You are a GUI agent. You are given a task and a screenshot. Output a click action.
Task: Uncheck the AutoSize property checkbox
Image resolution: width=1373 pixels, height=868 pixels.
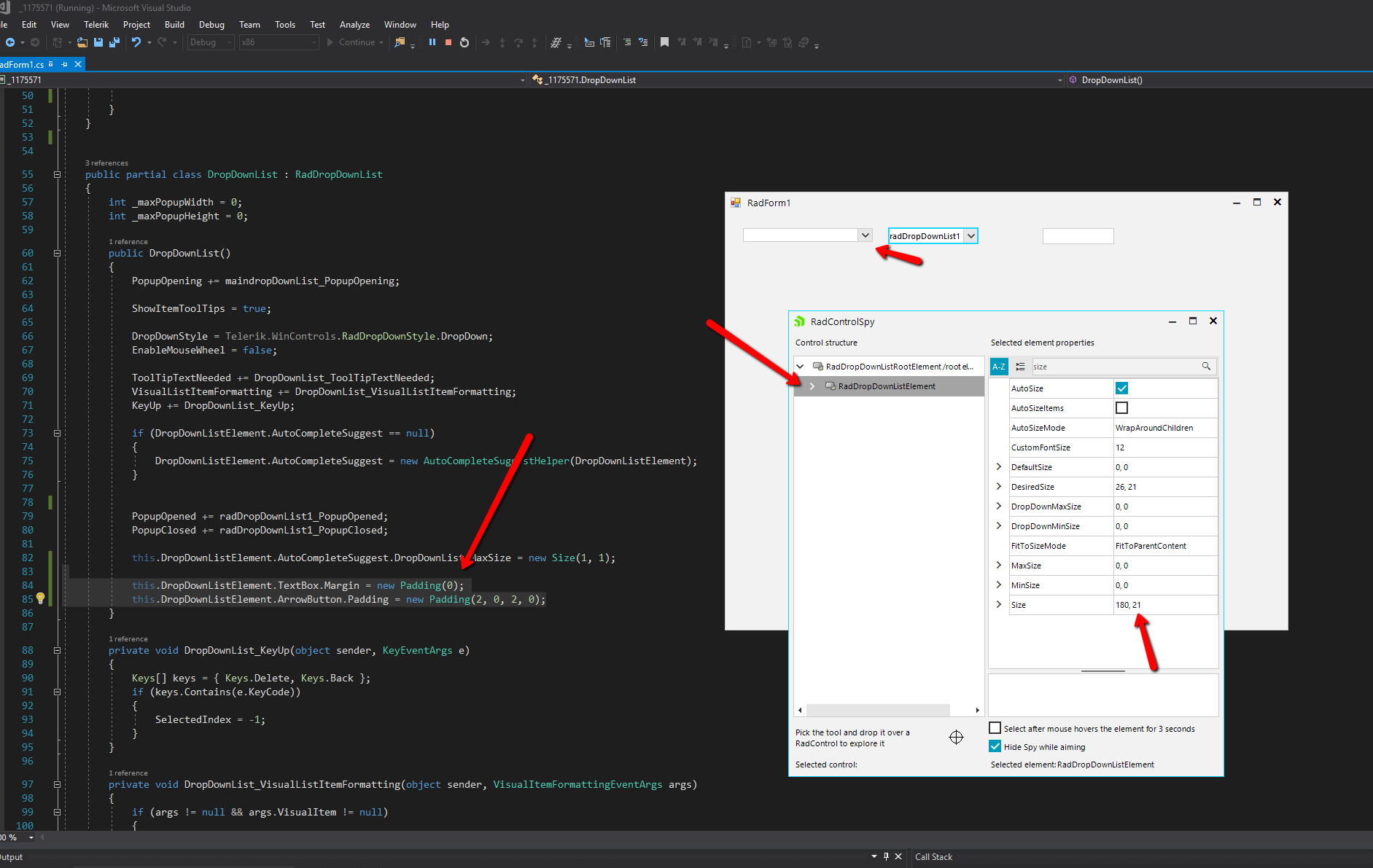click(1121, 388)
